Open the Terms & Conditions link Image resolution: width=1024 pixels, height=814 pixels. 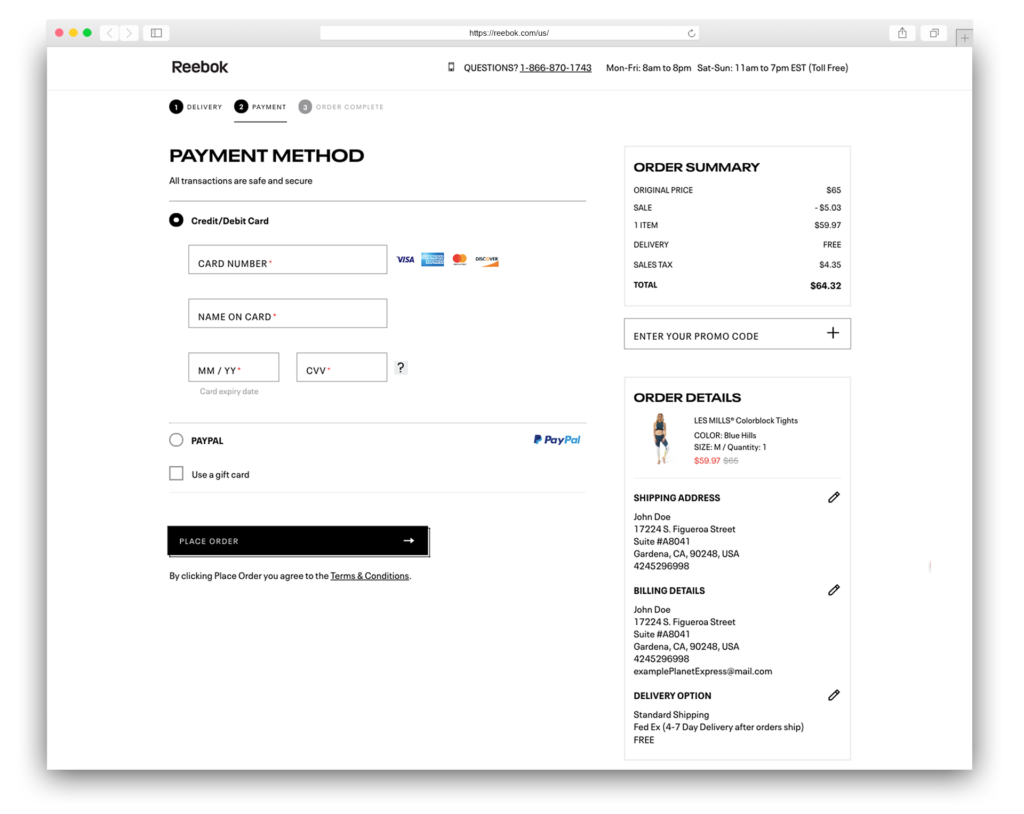coord(370,576)
